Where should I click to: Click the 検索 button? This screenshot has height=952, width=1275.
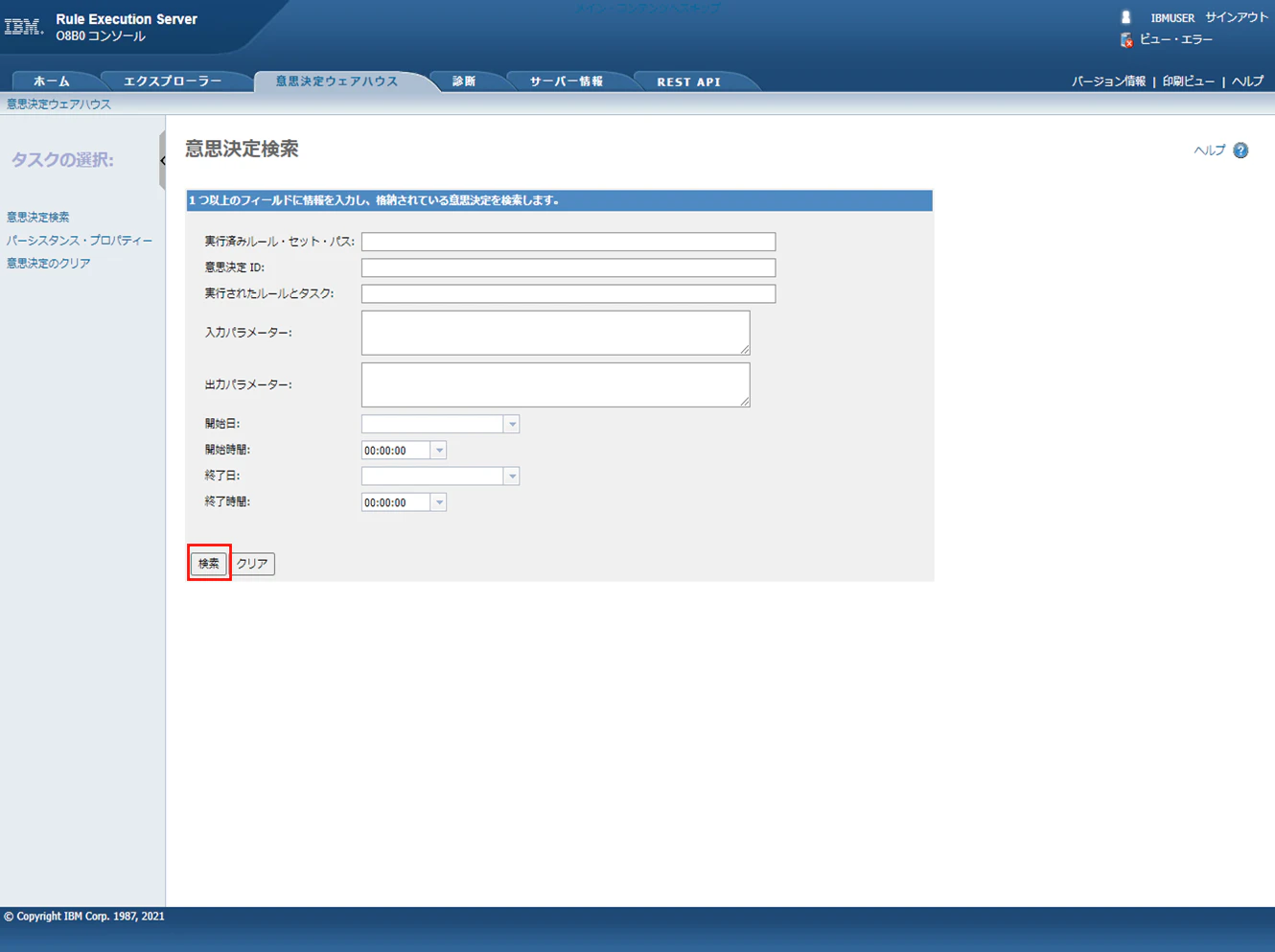pos(209,564)
